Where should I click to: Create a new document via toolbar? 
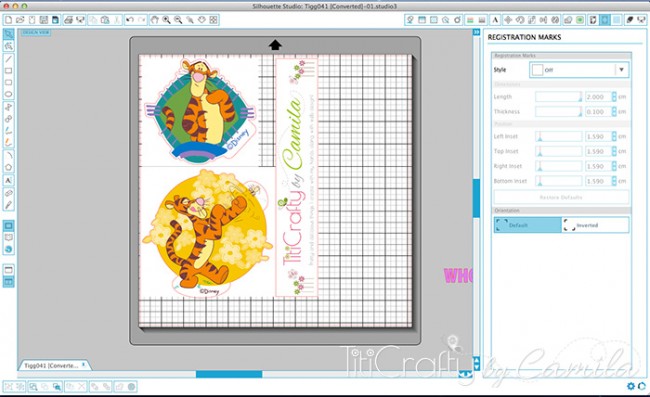click(8, 20)
